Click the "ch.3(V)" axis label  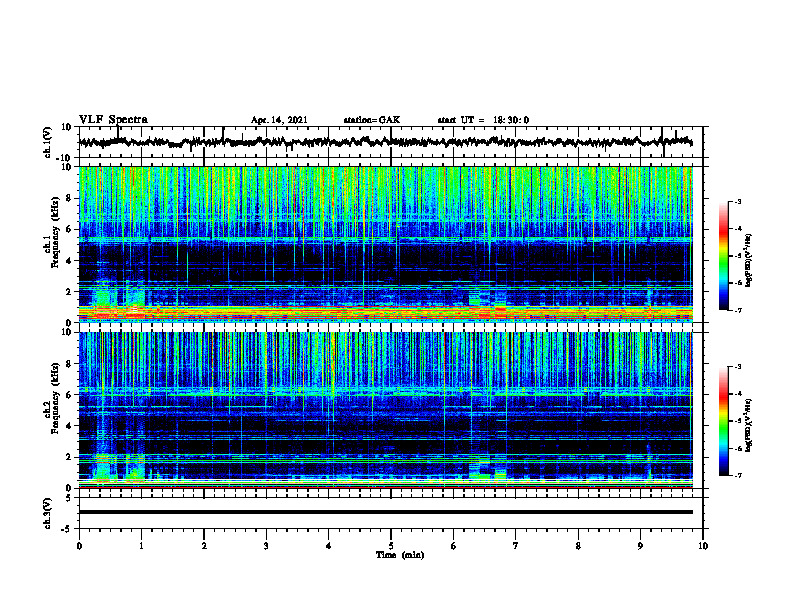48,513
